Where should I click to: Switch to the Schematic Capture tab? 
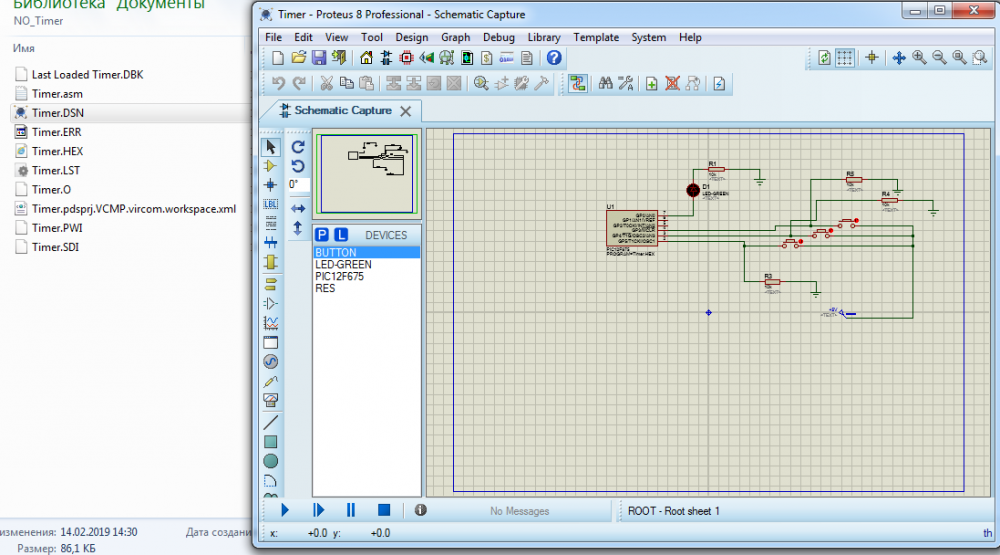click(343, 110)
